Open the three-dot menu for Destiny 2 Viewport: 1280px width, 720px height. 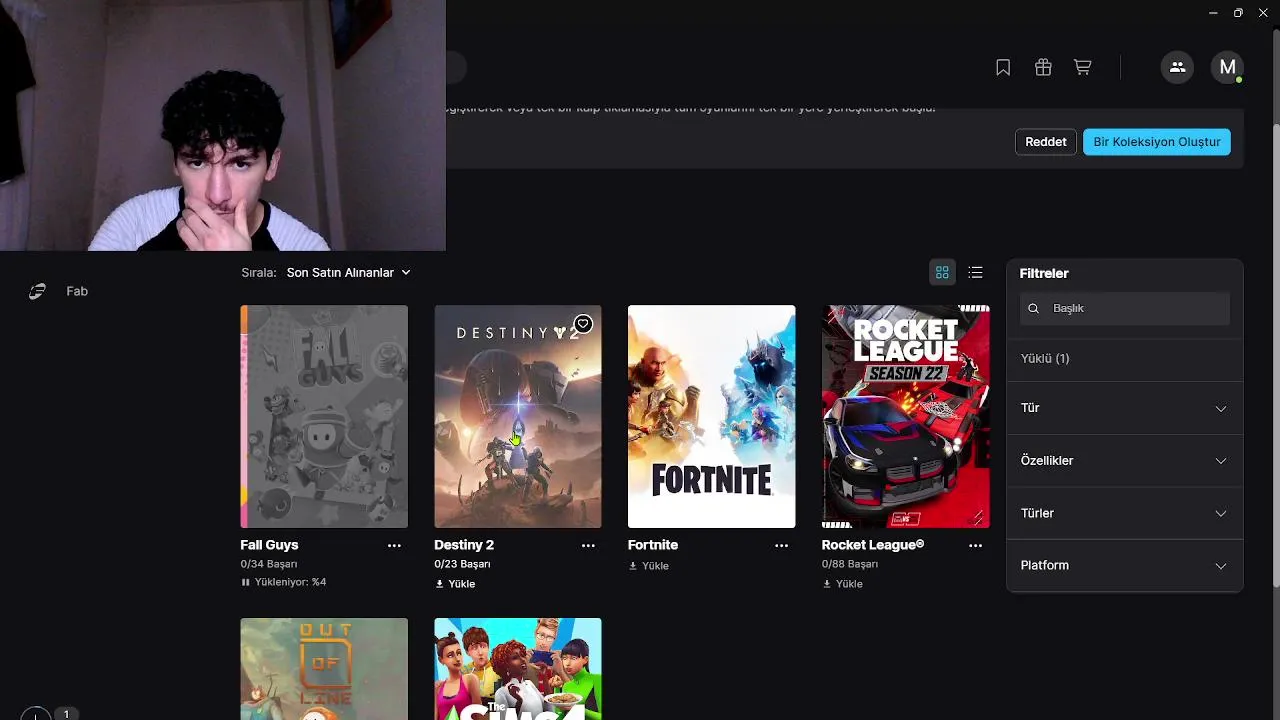click(x=588, y=545)
